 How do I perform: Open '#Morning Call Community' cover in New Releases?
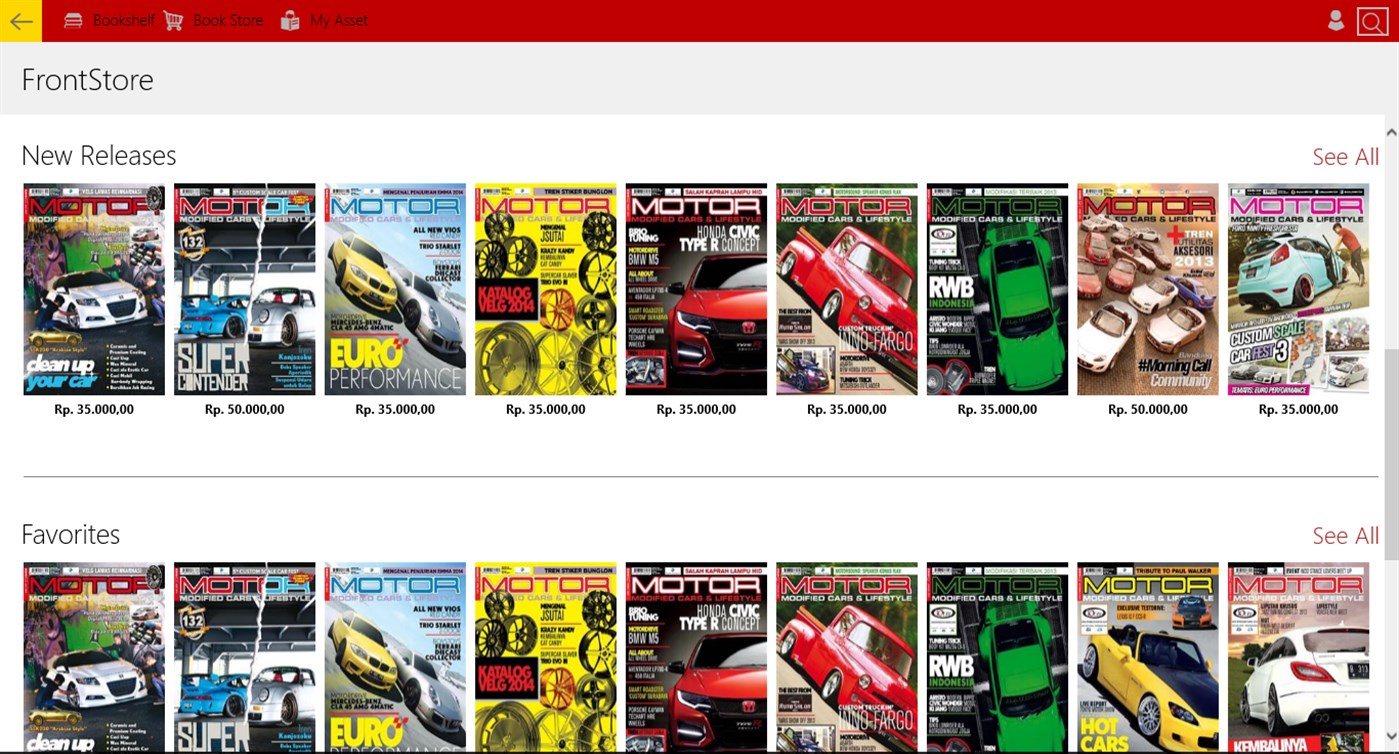[x=1148, y=289]
